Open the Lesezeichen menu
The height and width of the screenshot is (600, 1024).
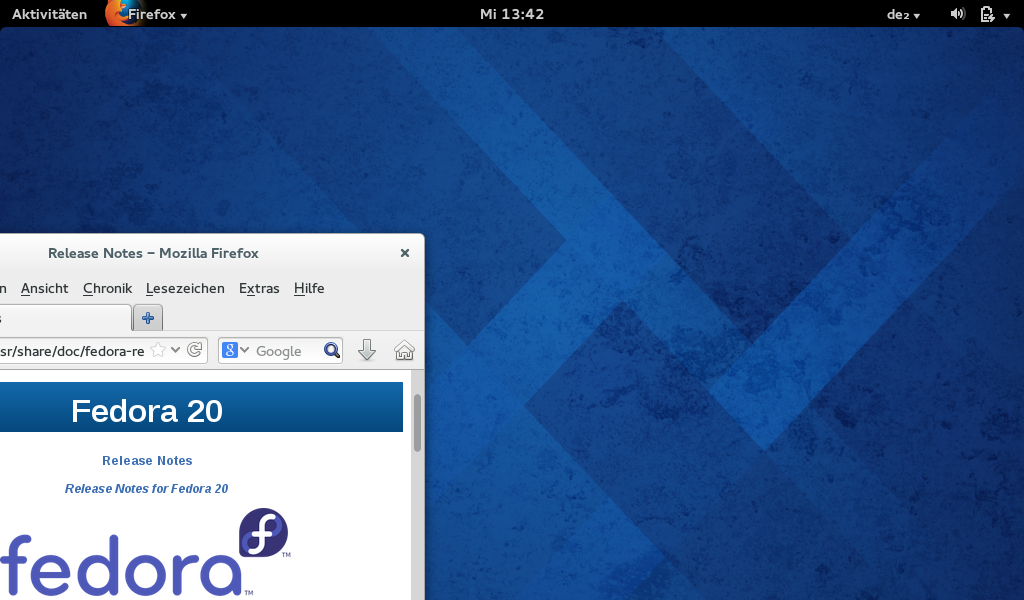(x=185, y=288)
